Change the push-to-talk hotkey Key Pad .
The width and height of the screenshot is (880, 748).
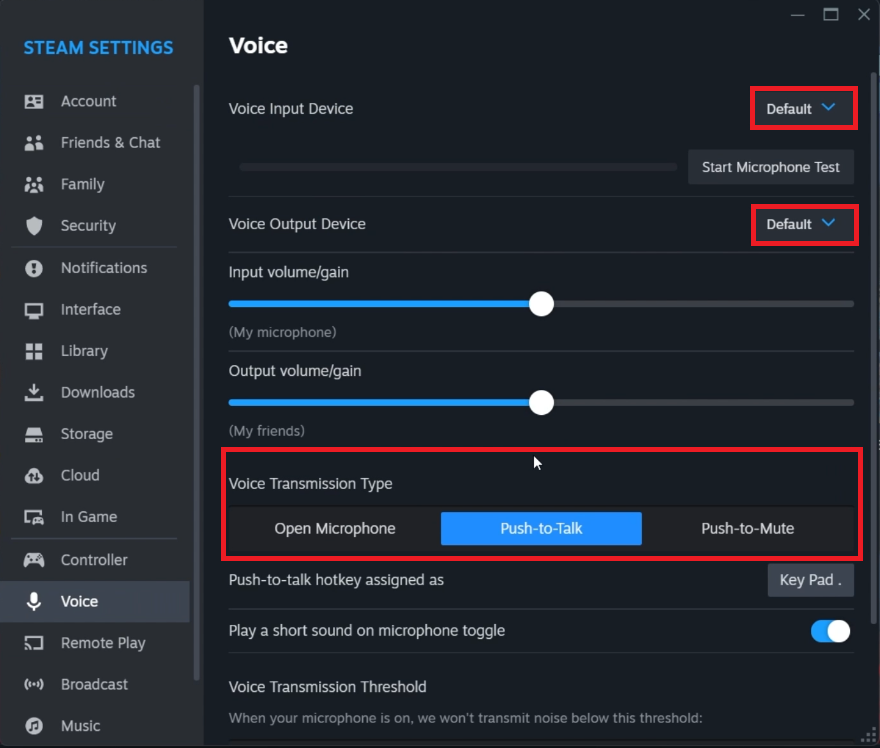pos(810,580)
